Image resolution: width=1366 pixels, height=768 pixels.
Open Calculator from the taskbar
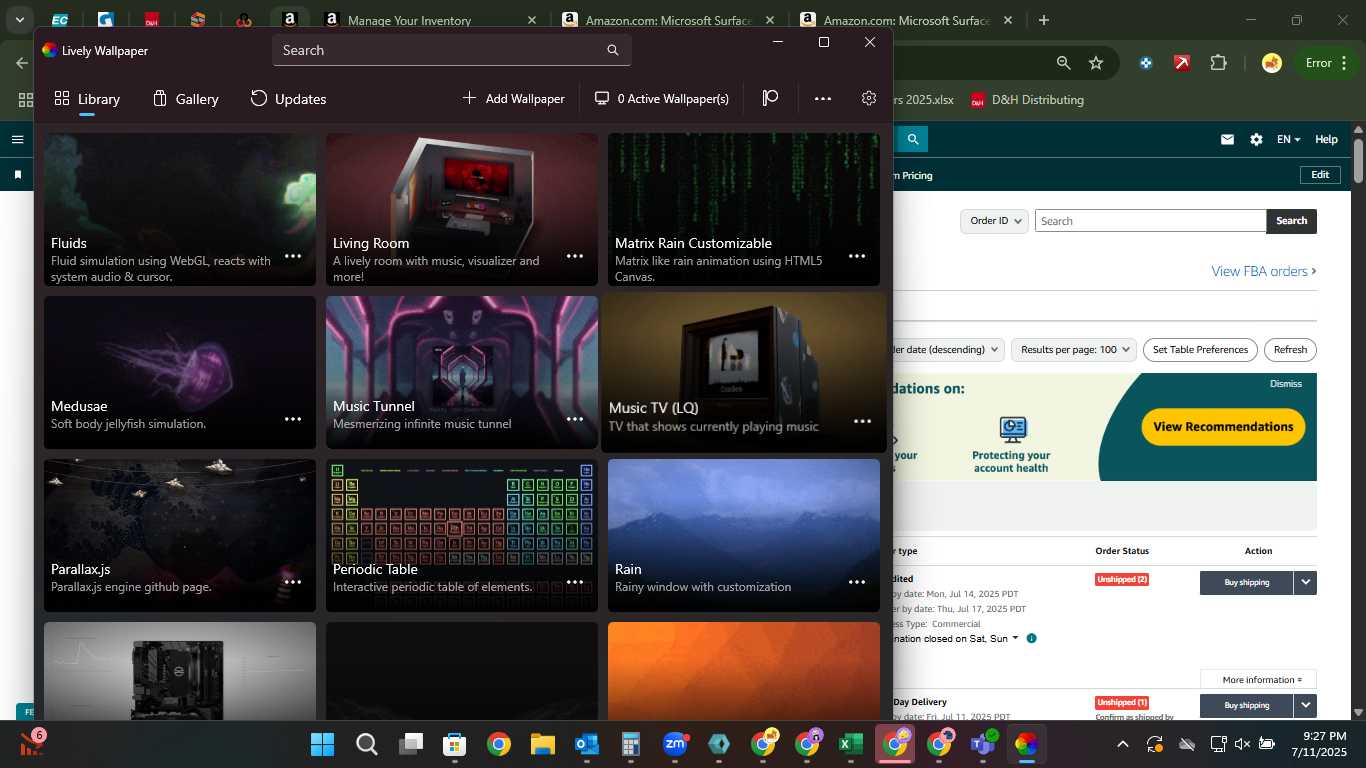pos(631,744)
